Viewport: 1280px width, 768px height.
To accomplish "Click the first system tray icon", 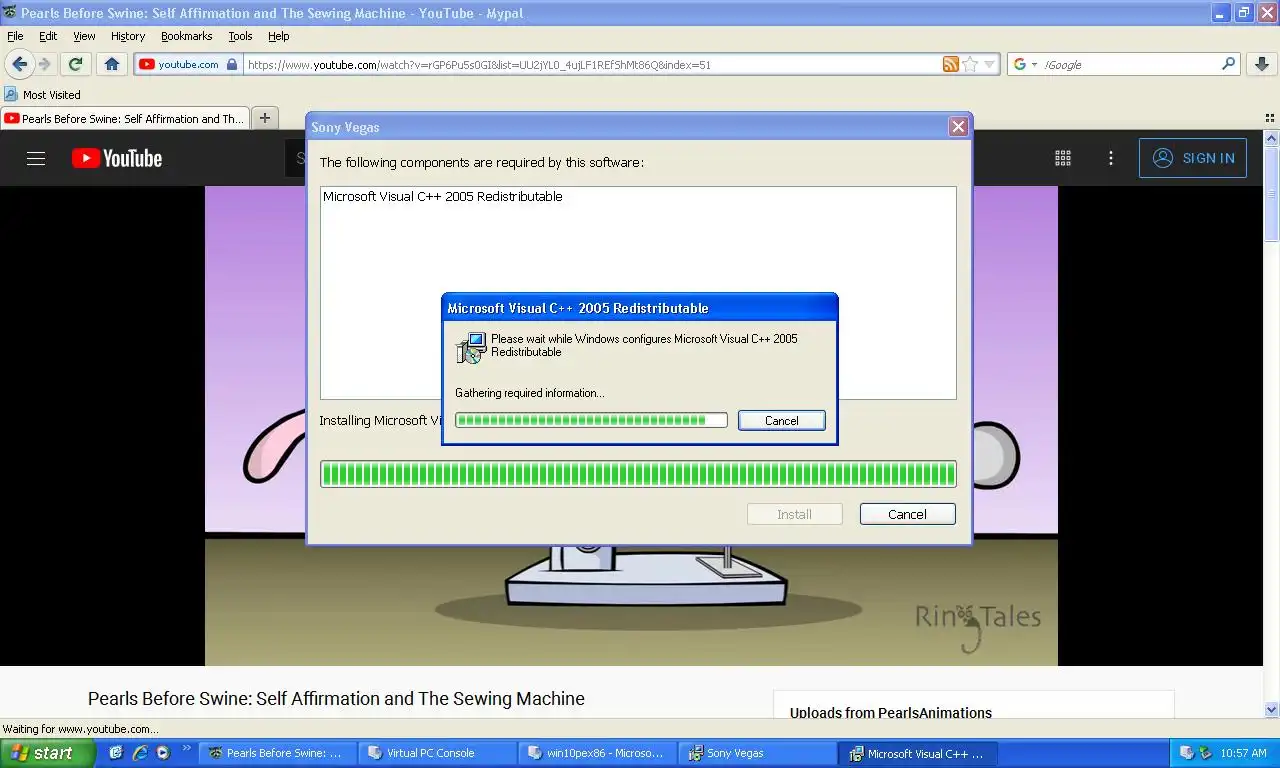I will pos(1187,753).
